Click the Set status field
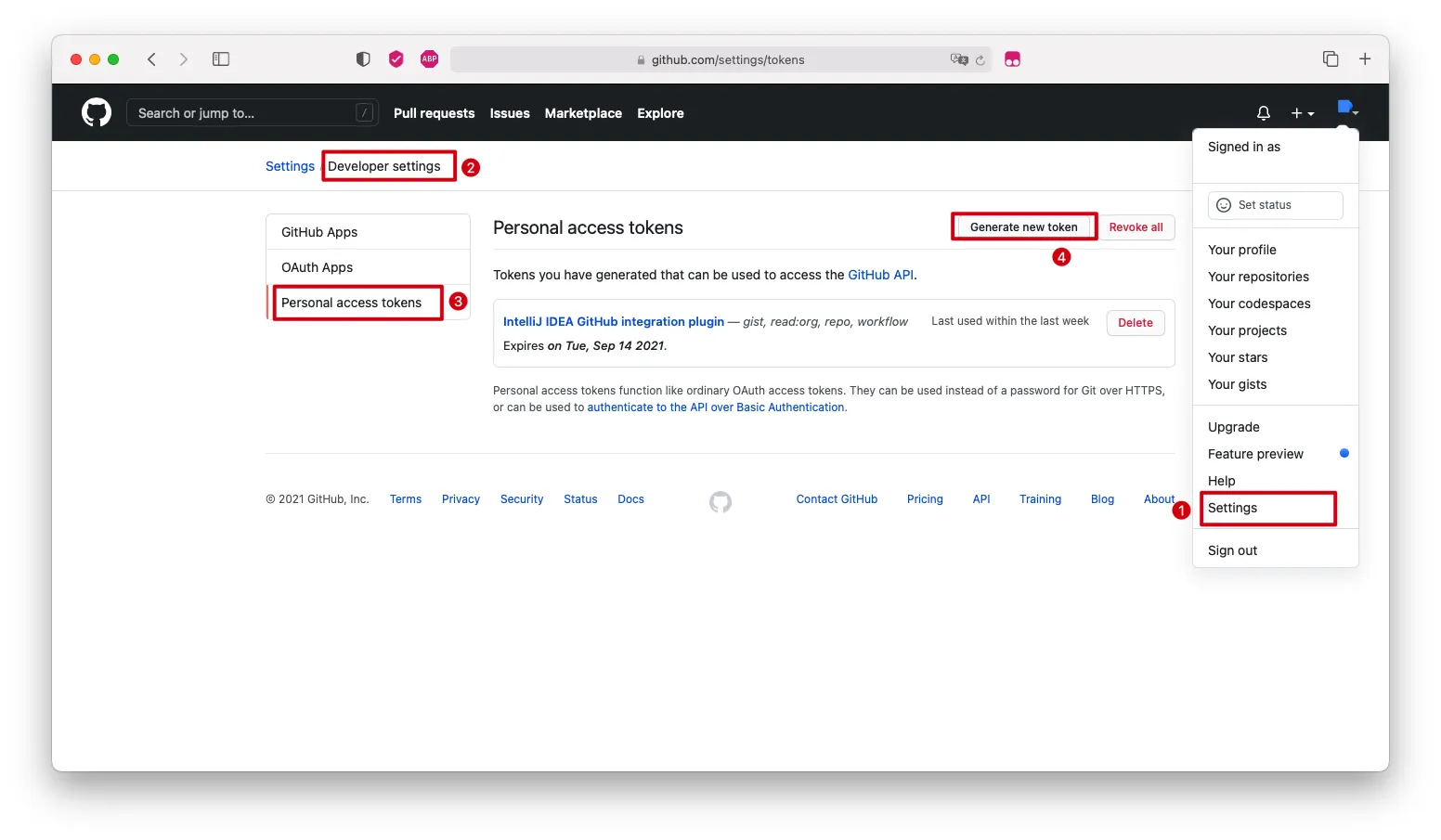 (x=1275, y=205)
